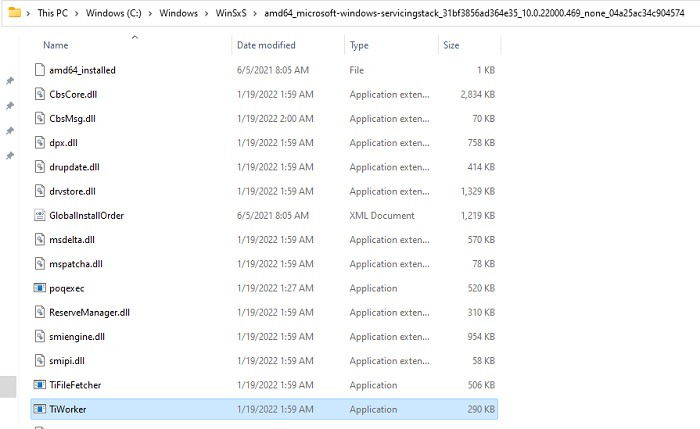
Task: Select the amd64_installed file name
Action: coord(82,70)
